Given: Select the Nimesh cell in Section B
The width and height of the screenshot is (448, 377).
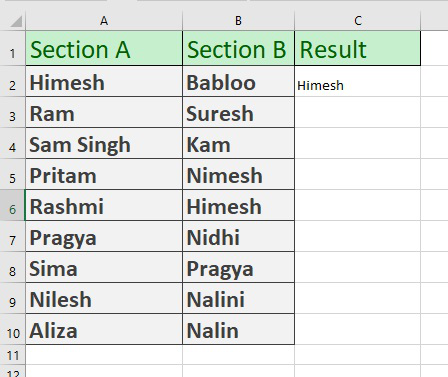Looking at the screenshot, I should point(238,174).
